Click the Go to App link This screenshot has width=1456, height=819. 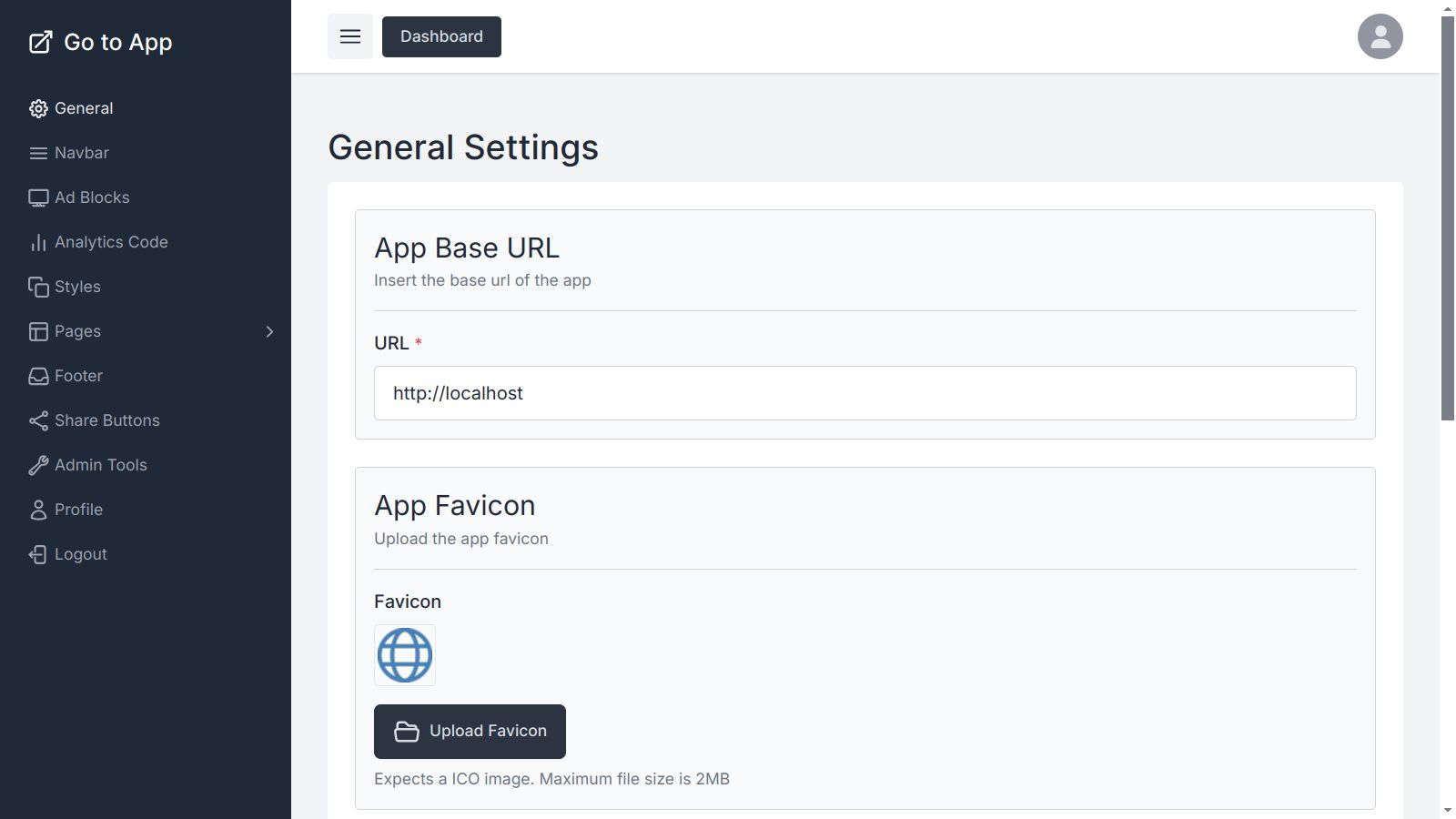coord(117,42)
